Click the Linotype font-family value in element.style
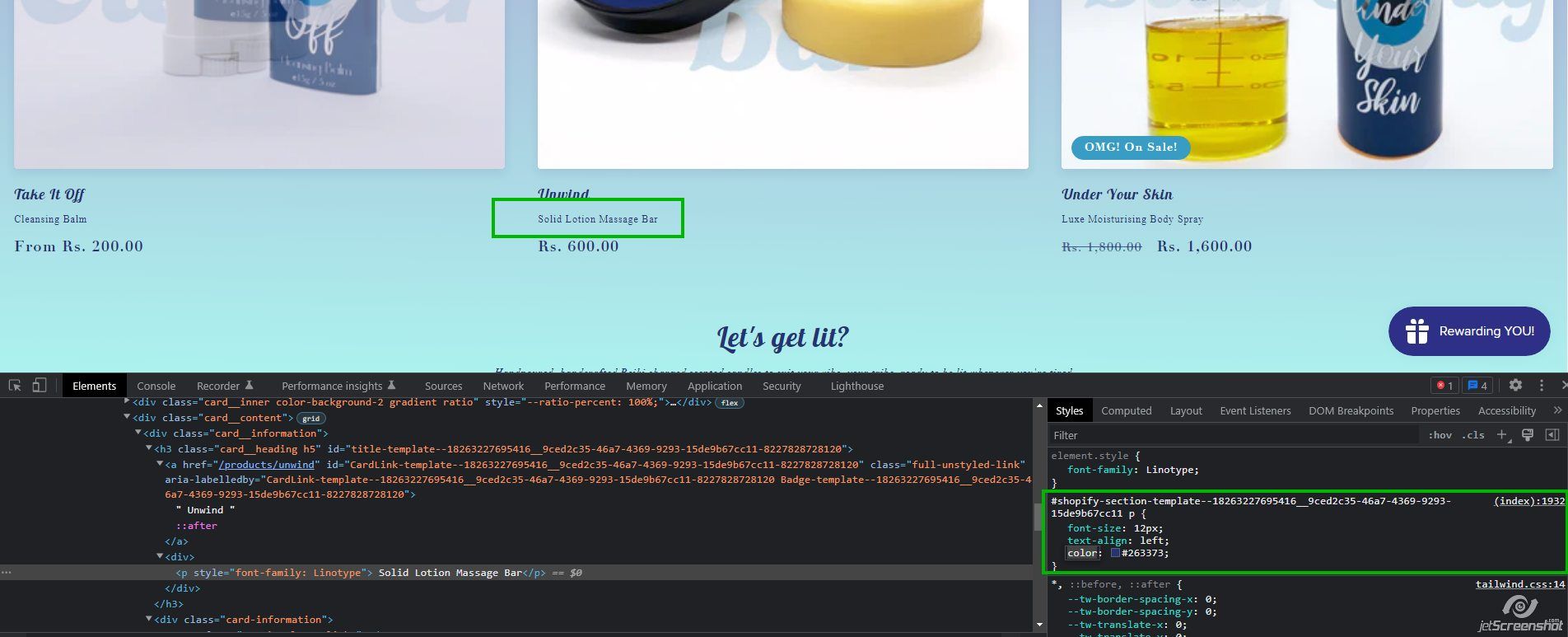The height and width of the screenshot is (637, 1568). pos(1169,470)
